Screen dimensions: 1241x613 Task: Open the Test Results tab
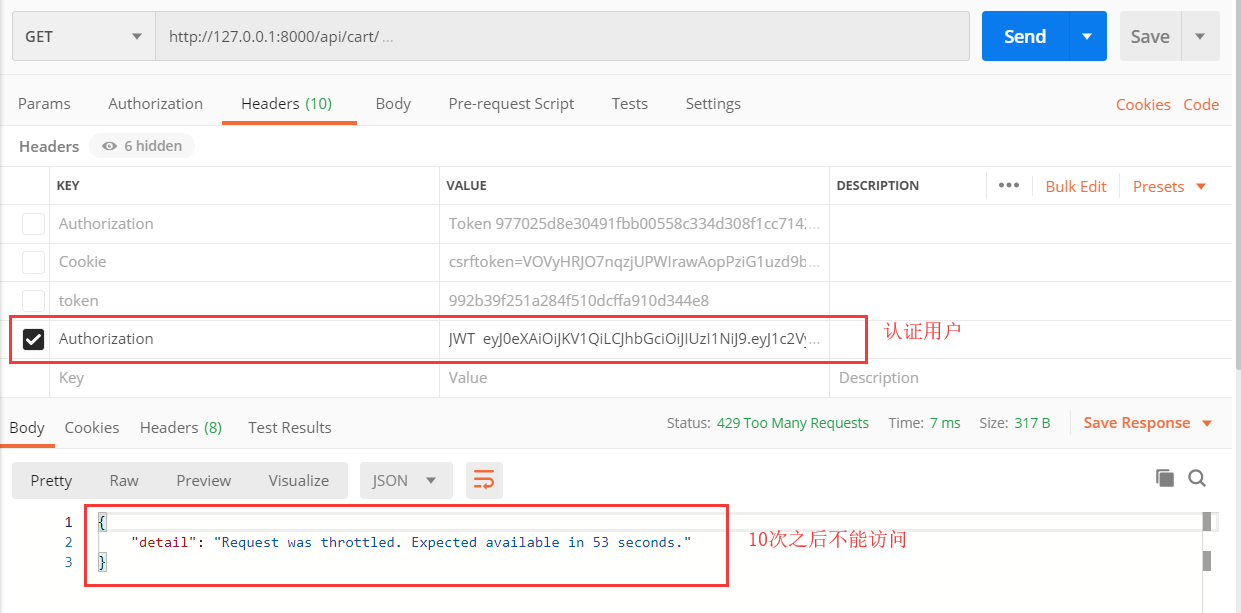290,428
